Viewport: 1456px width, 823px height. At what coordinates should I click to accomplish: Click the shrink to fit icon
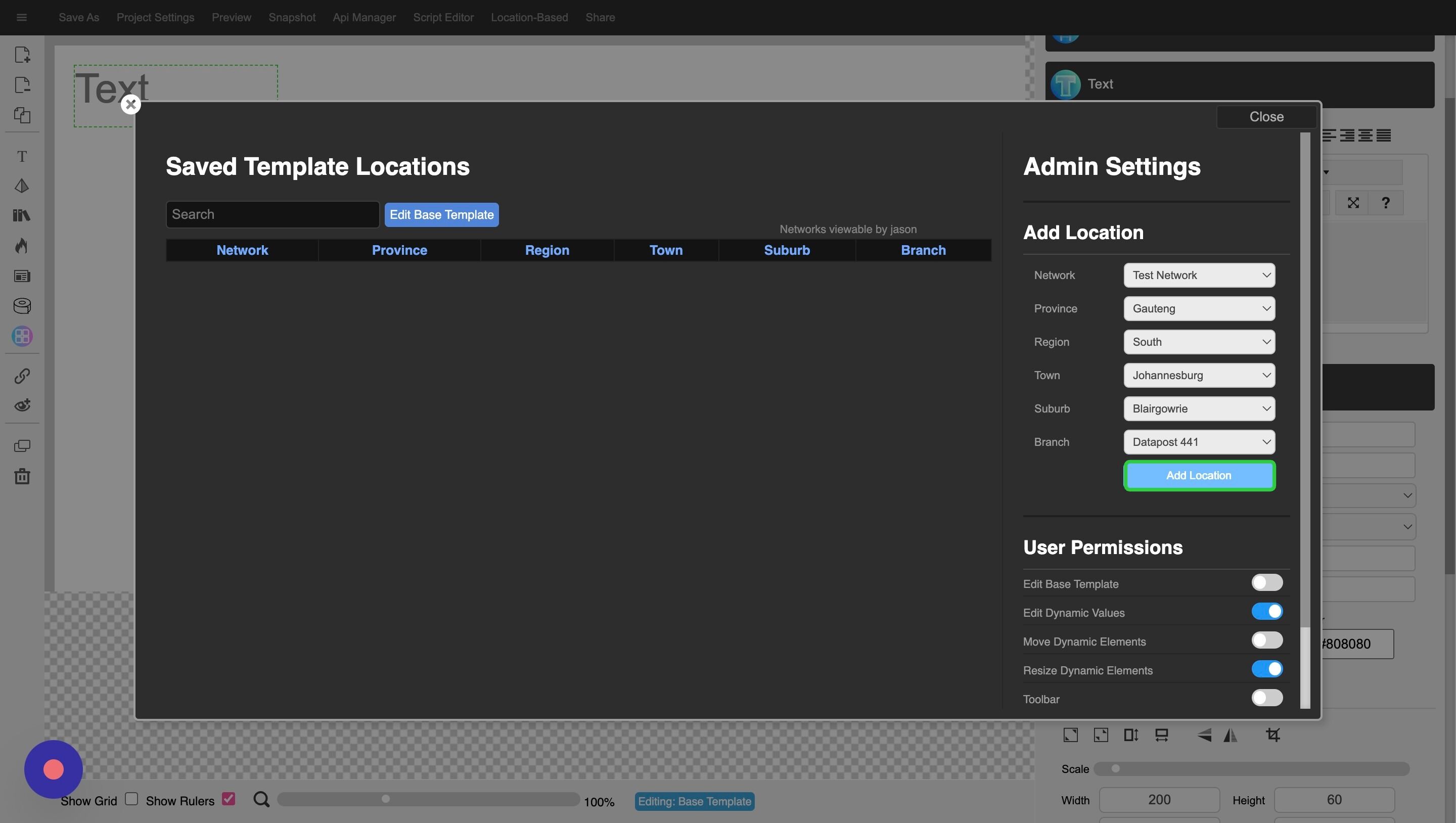click(x=1101, y=735)
